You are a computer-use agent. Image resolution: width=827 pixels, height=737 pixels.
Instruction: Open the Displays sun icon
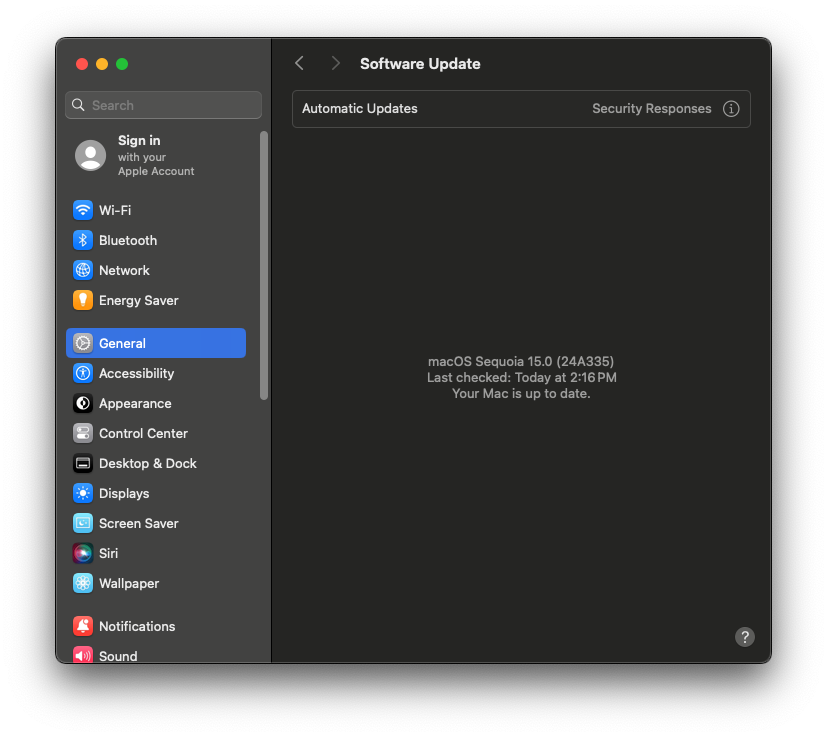pyautogui.click(x=83, y=493)
